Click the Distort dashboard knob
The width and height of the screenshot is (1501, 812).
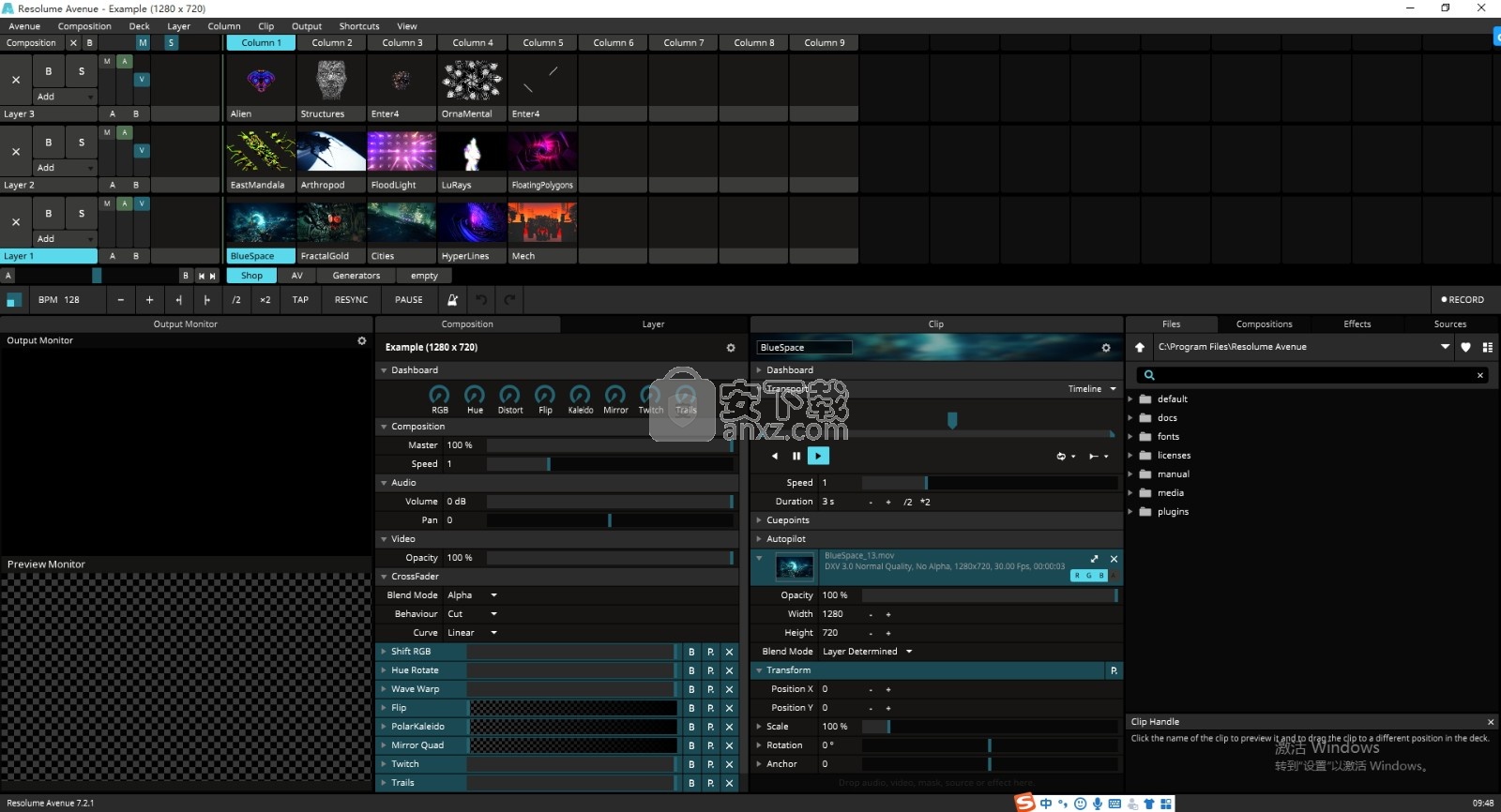[x=509, y=395]
